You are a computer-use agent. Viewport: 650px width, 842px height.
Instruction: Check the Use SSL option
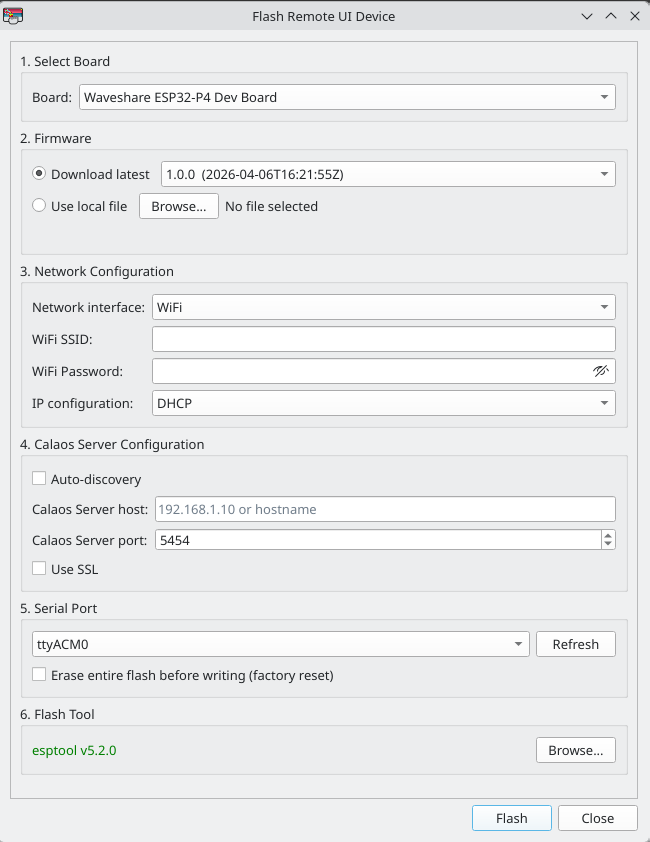(x=39, y=569)
